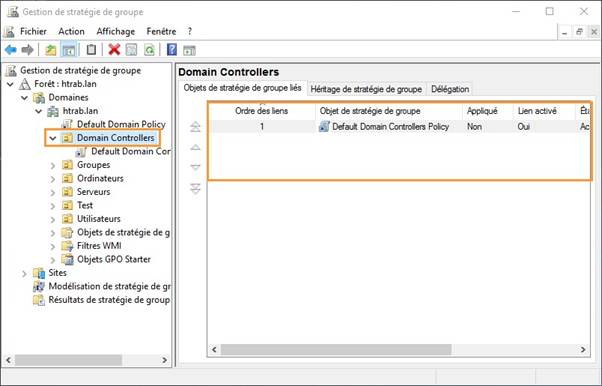Select Résultats de stratégie de groupe node
The width and height of the screenshot is (602, 386).
click(x=109, y=300)
